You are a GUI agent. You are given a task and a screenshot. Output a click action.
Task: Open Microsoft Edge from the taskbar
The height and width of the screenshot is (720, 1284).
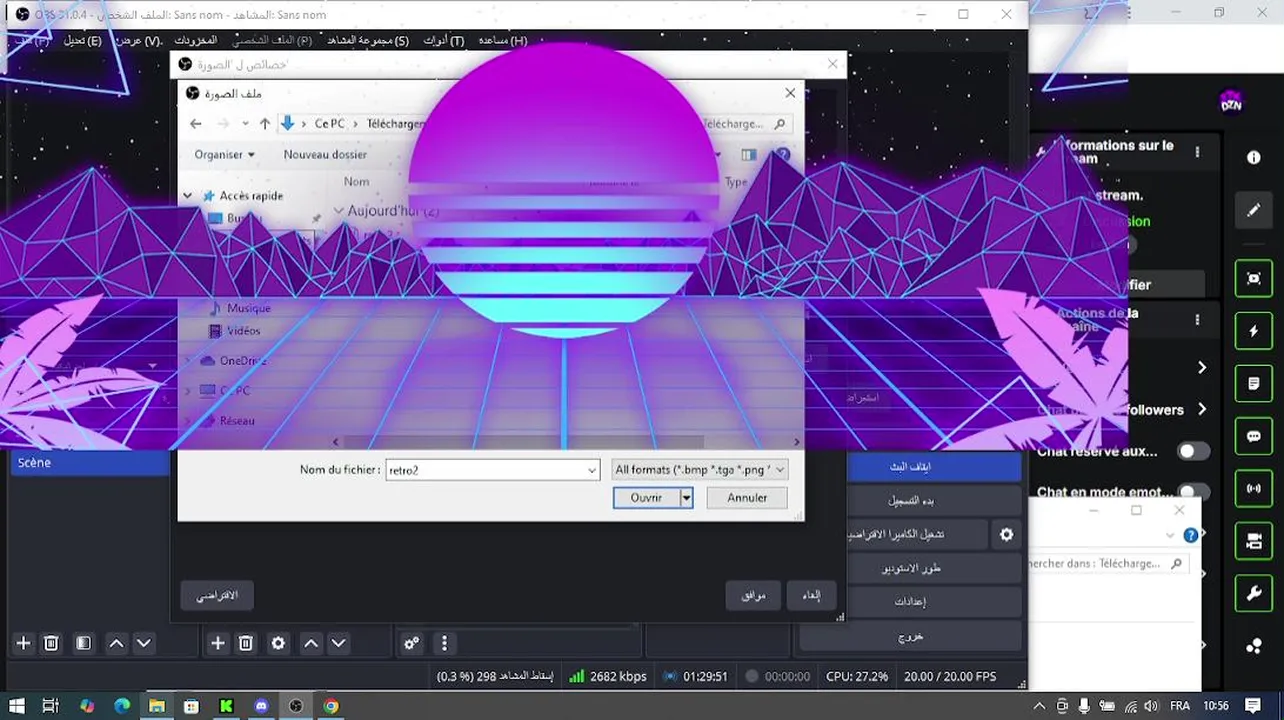pos(122,706)
